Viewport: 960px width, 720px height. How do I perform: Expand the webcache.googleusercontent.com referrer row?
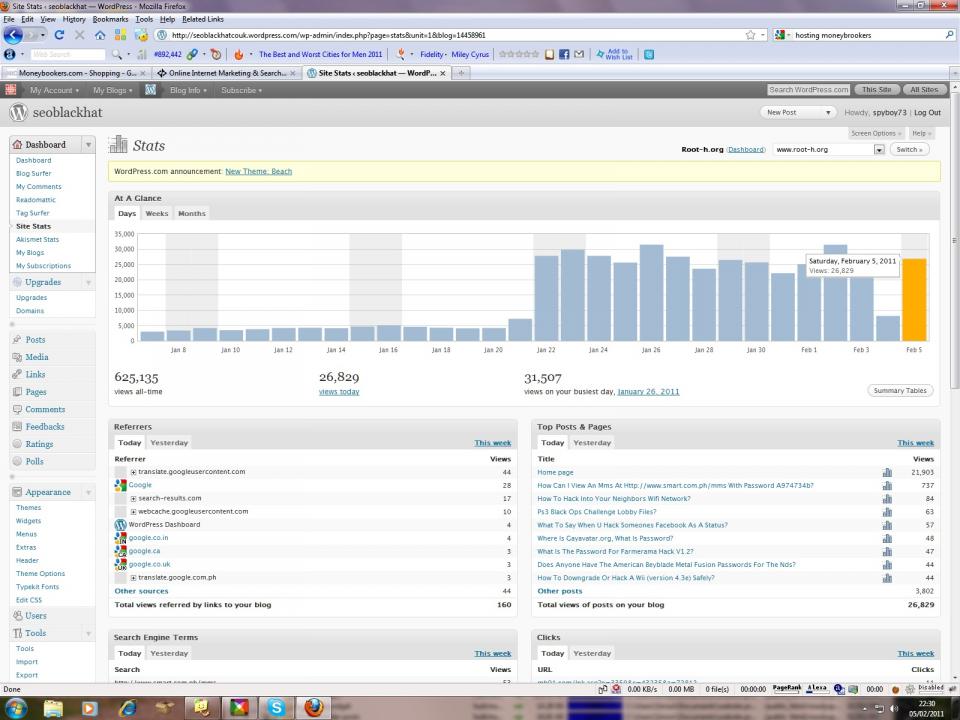click(x=133, y=511)
